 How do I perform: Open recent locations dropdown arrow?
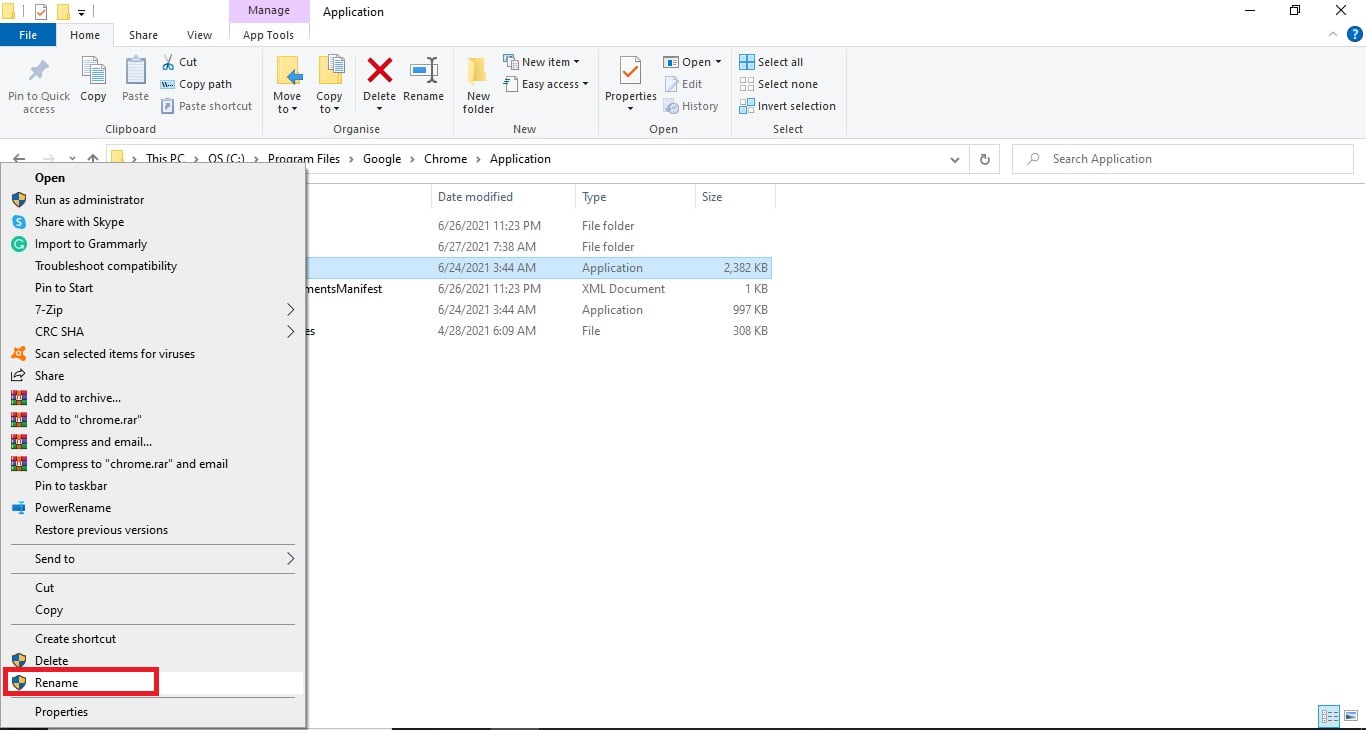tap(72, 159)
